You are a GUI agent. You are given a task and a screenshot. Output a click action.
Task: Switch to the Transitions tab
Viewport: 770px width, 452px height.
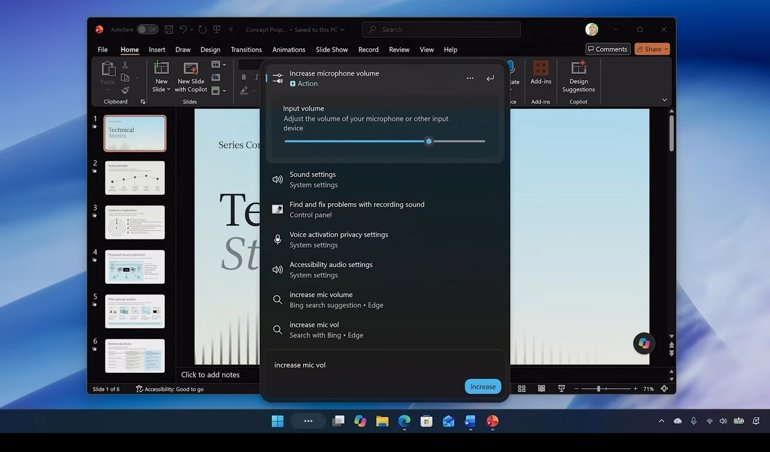point(246,50)
